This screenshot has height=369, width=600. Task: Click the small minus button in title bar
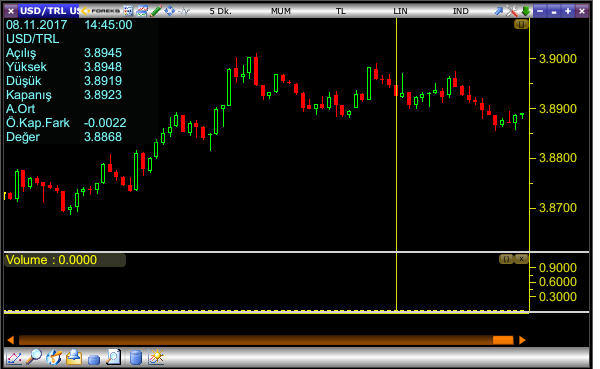(x=554, y=11)
